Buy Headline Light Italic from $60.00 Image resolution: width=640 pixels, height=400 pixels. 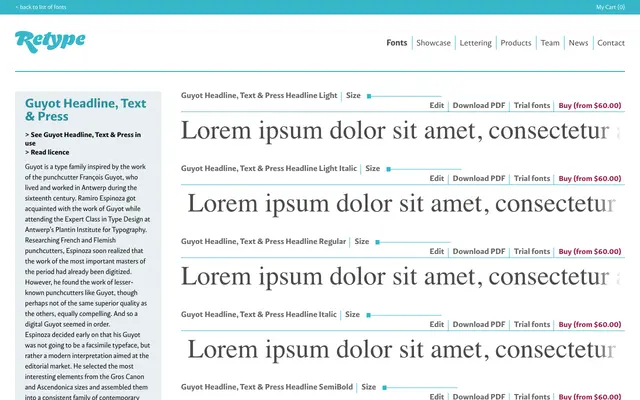point(590,178)
